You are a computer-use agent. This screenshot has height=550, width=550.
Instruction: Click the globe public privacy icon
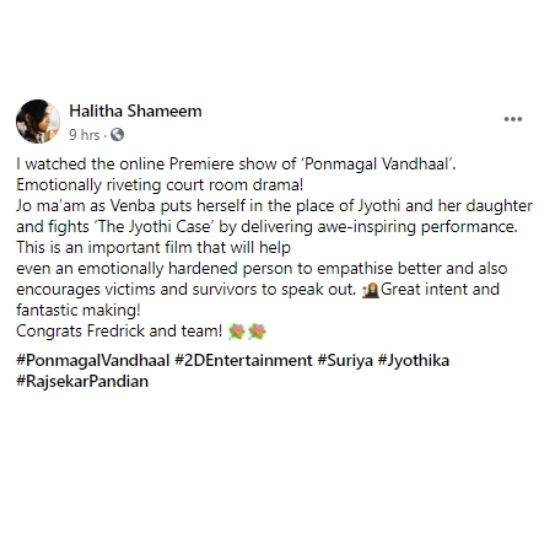pyautogui.click(x=117, y=134)
